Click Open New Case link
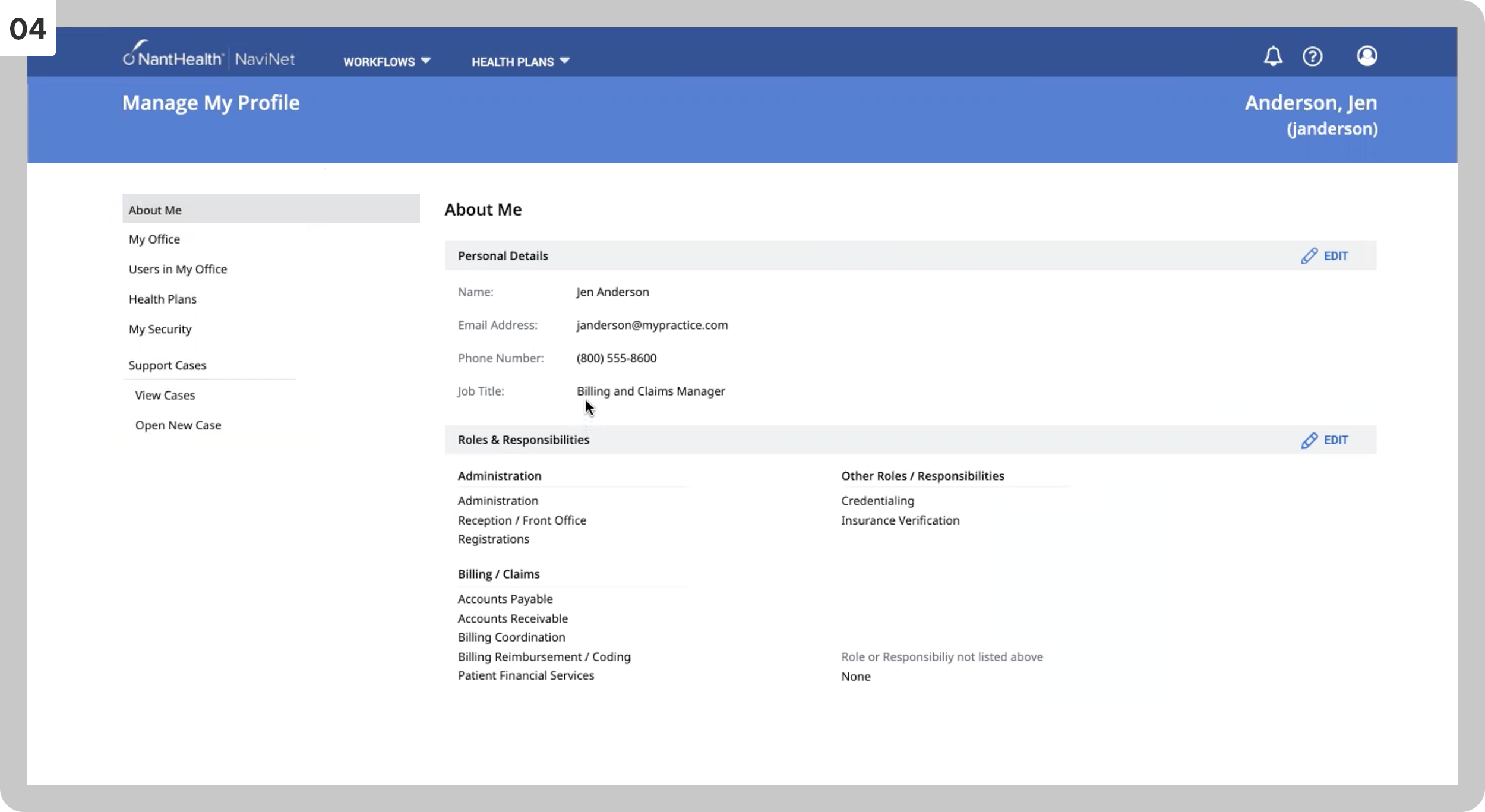The height and width of the screenshot is (812, 1485). [178, 425]
